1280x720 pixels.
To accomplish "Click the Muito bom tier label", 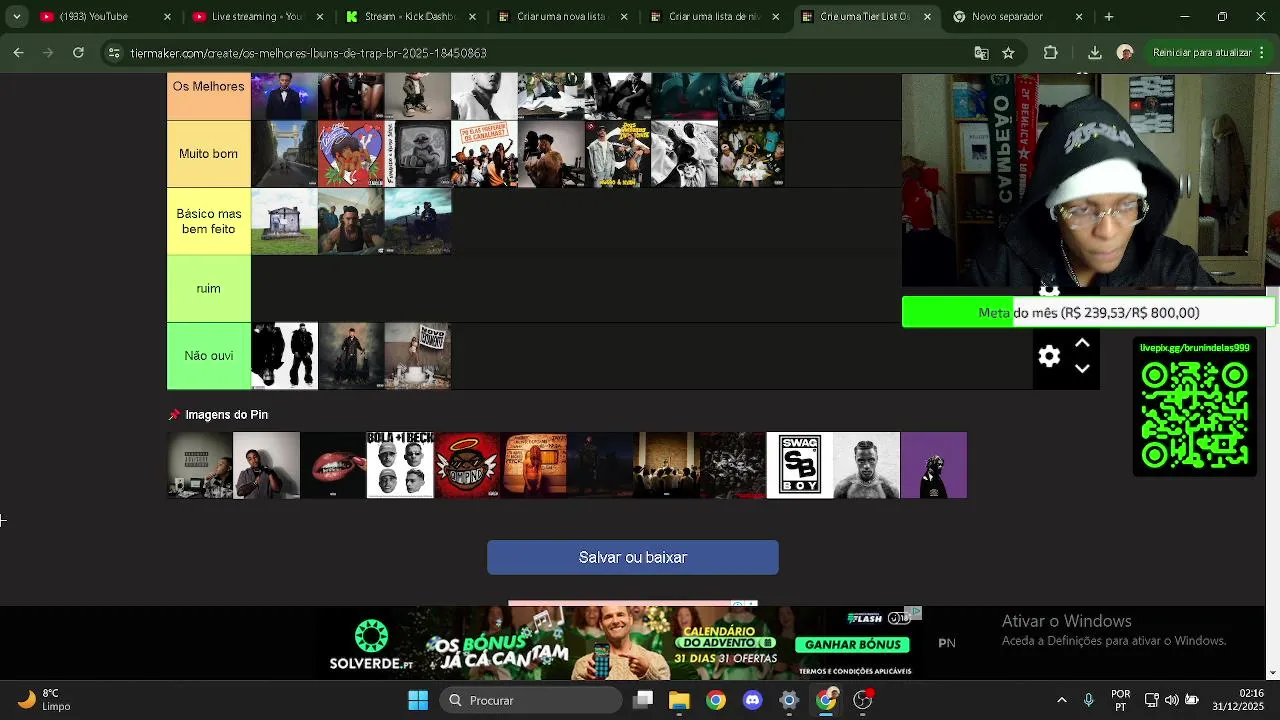I will [x=209, y=154].
